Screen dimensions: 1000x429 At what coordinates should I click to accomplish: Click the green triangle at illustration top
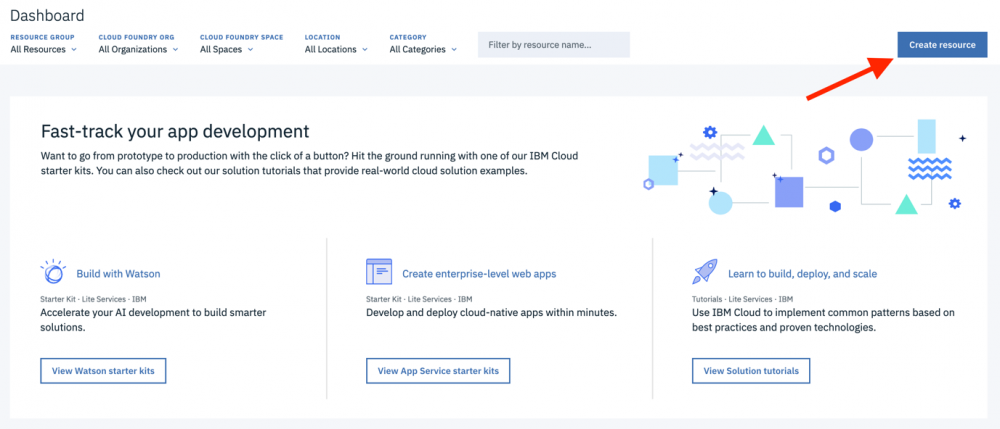(764, 135)
